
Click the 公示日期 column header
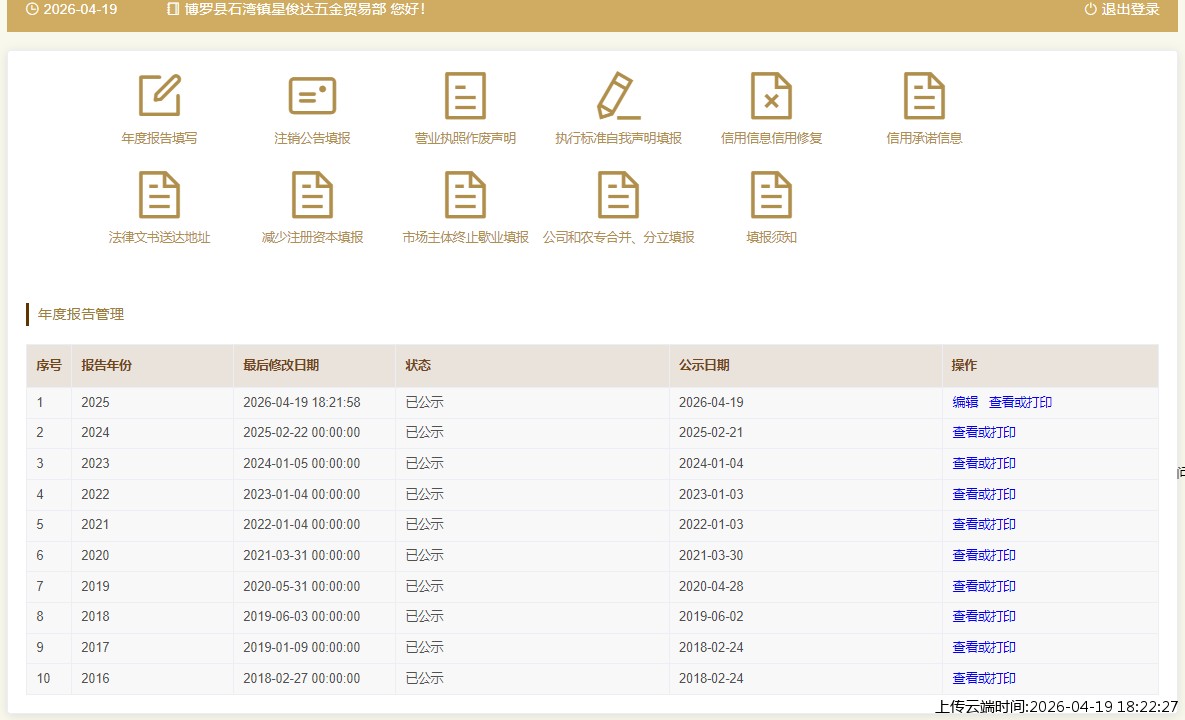(704, 365)
